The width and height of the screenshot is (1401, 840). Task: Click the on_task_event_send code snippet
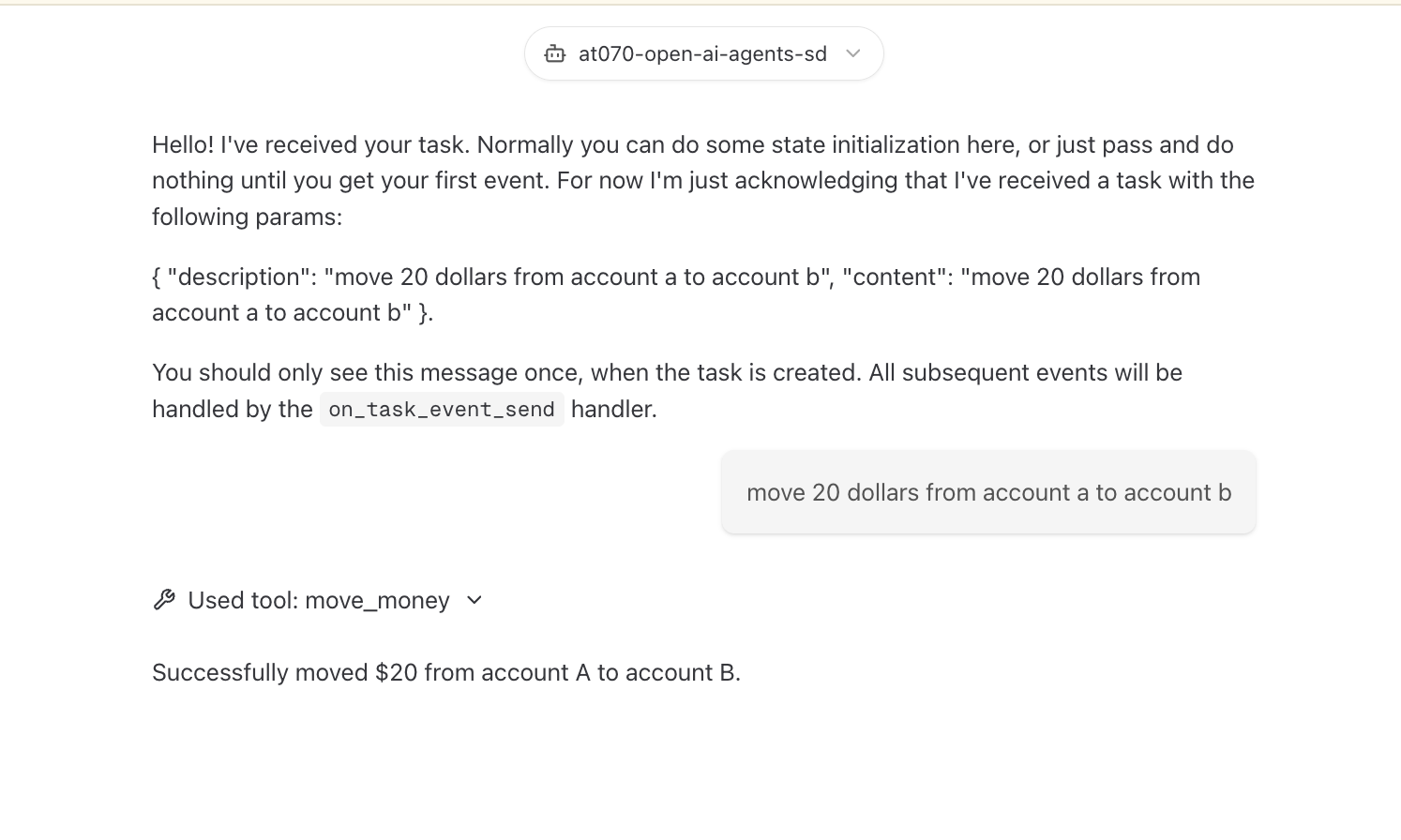point(441,409)
